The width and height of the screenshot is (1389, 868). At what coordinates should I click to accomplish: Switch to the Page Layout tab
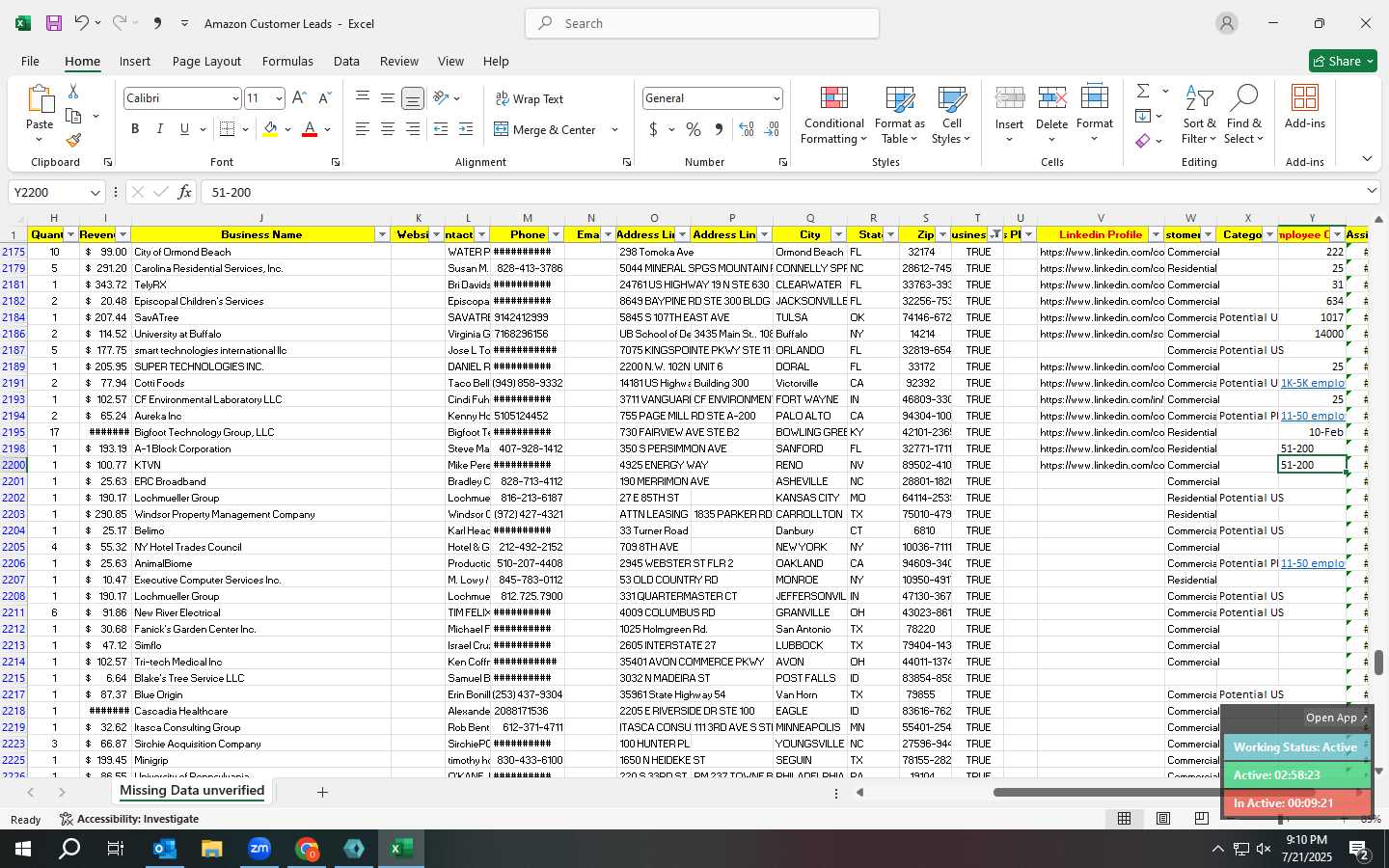[x=206, y=61]
